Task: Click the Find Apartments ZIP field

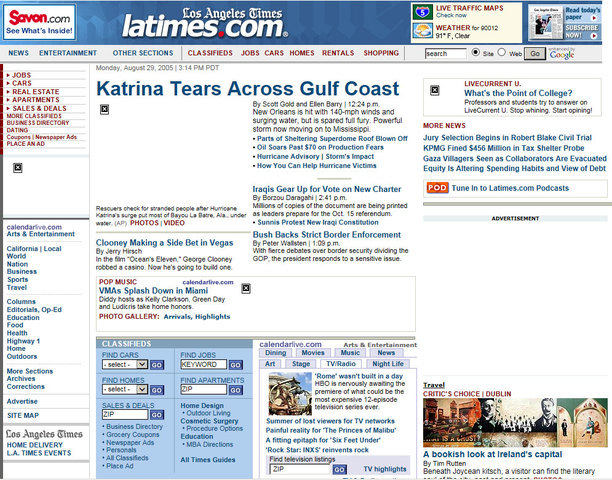Action: (x=203, y=389)
